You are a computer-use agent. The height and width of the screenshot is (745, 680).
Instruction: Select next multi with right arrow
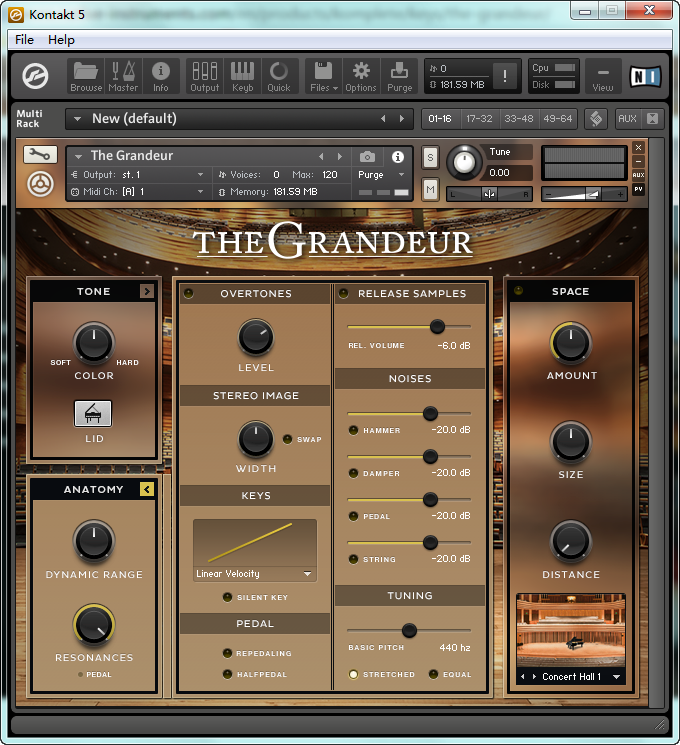[x=402, y=119]
